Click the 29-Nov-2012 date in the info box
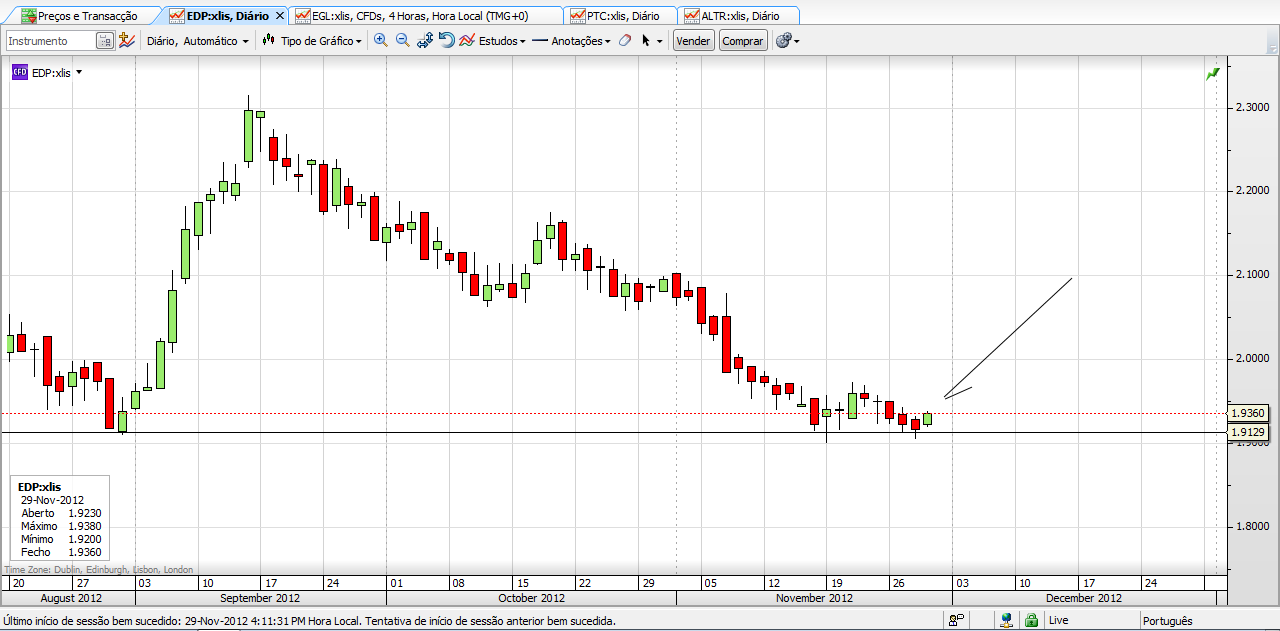Viewport: 1280px width, 631px height. (x=52, y=500)
